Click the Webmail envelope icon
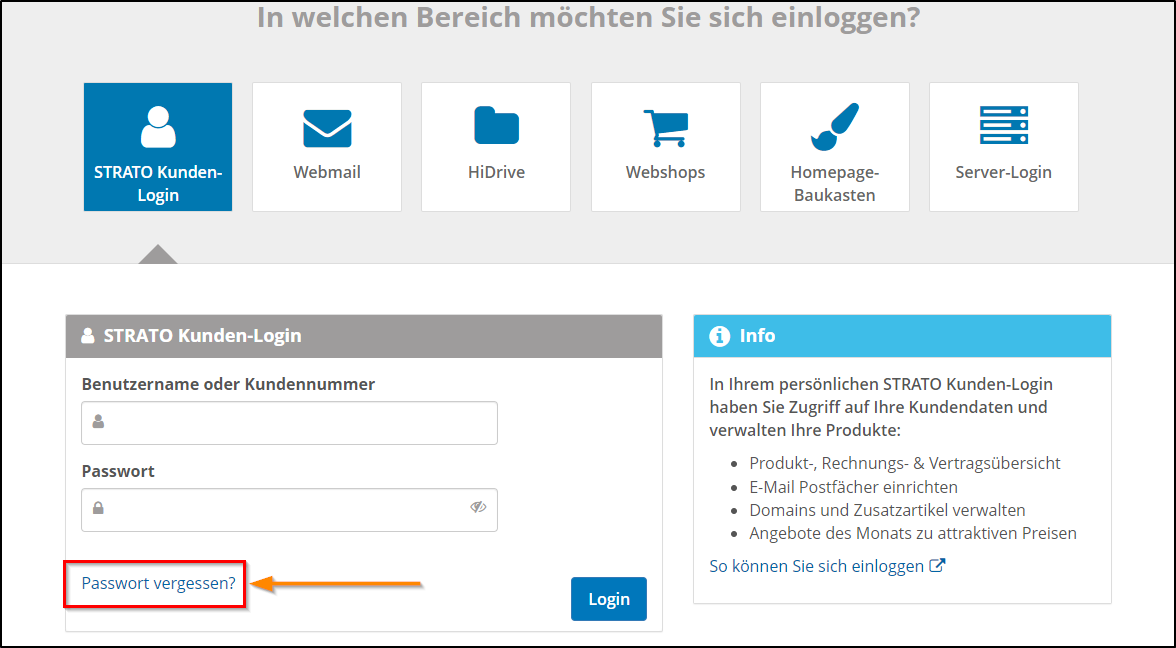This screenshot has width=1176, height=648. (327, 128)
